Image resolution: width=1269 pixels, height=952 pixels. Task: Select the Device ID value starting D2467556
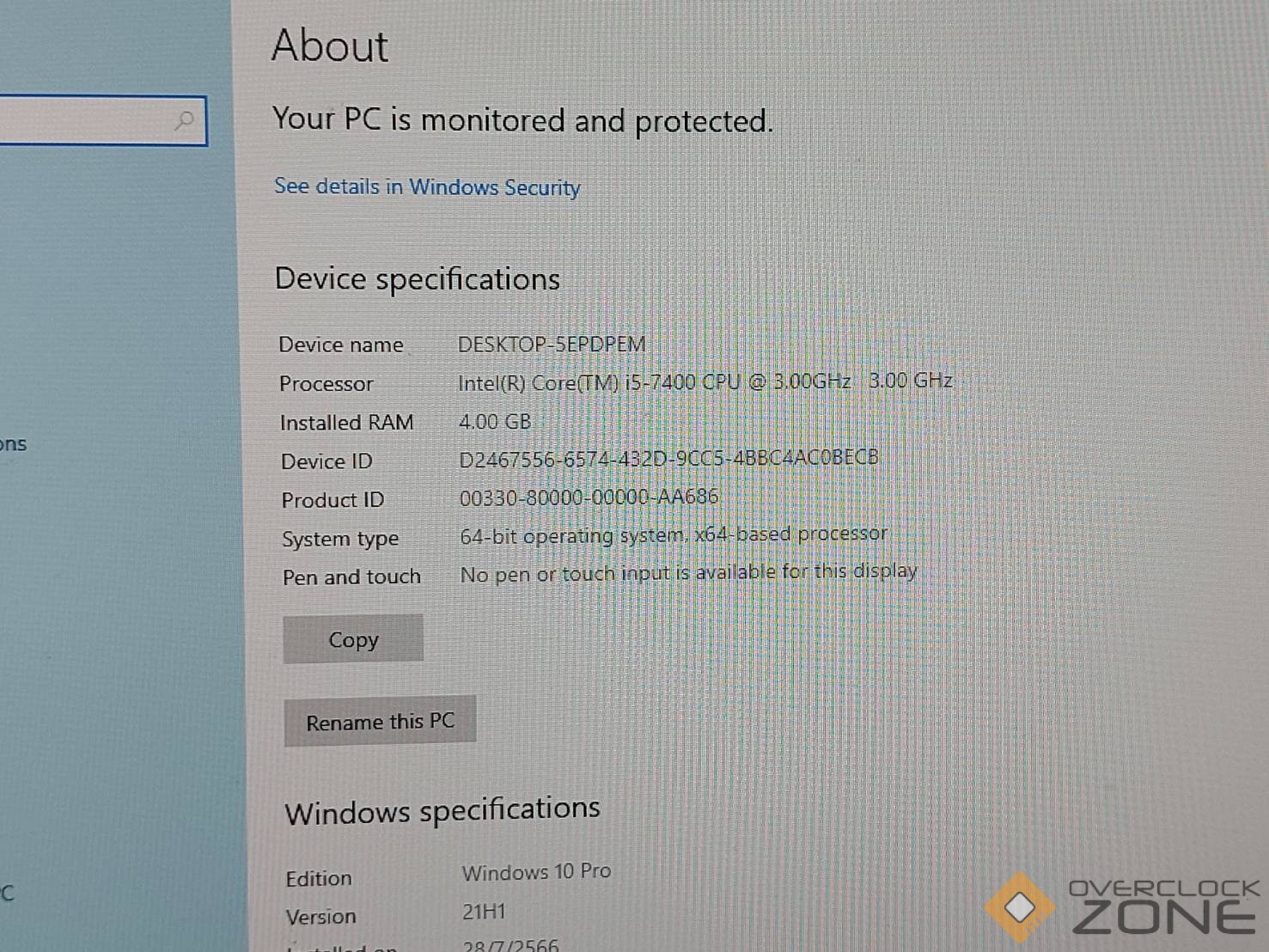coord(668,458)
